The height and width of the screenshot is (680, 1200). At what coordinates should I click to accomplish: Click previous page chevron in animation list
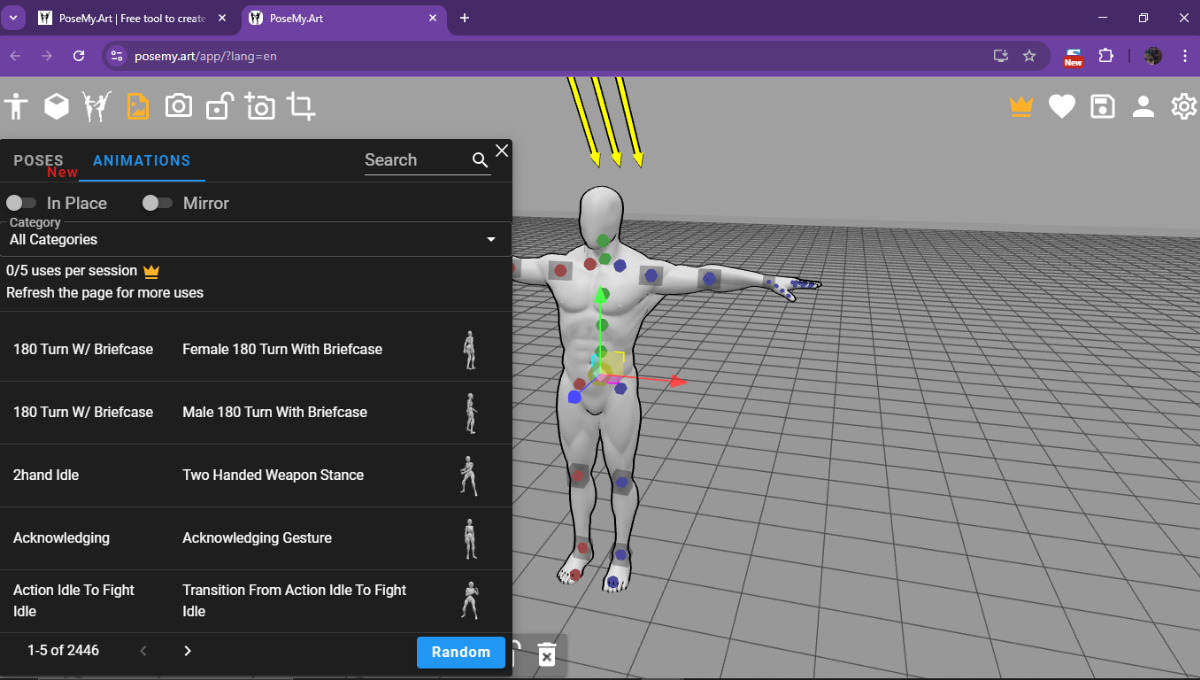pos(143,650)
